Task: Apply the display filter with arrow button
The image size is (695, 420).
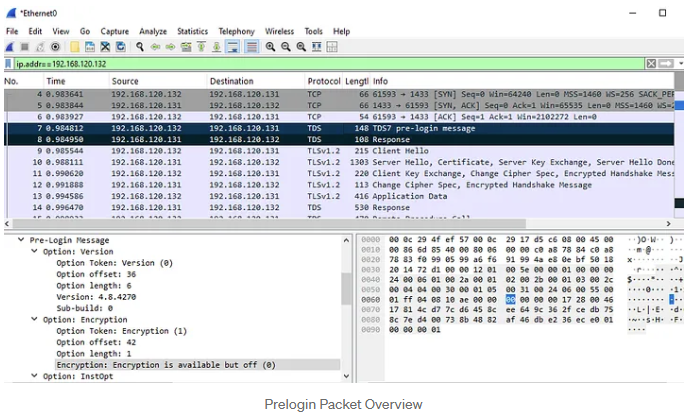Action: [667, 63]
